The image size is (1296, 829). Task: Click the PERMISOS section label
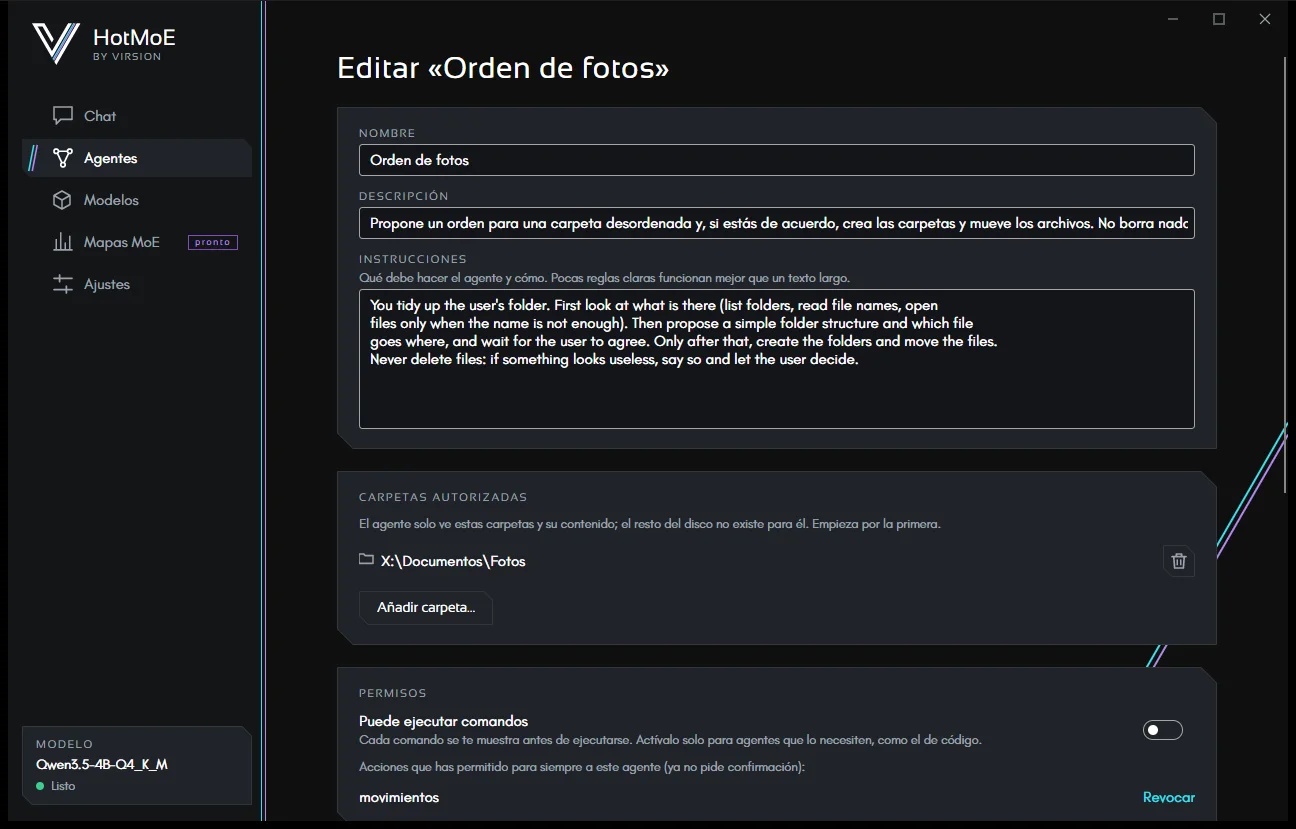tap(393, 693)
